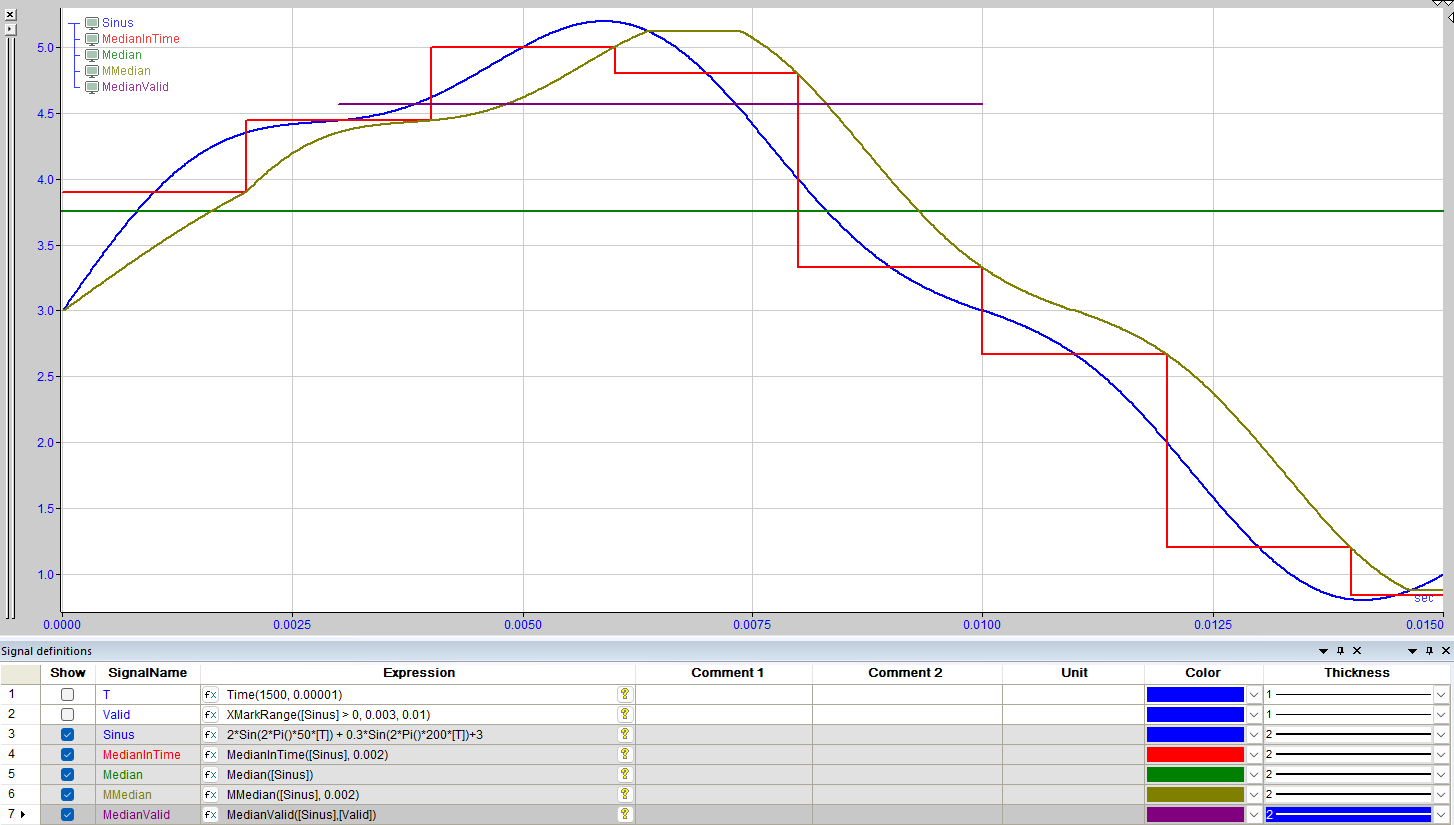This screenshot has height=825, width=1454.
Task: Open the fx expression builder for MedianValid row
Action: pyautogui.click(x=211, y=814)
